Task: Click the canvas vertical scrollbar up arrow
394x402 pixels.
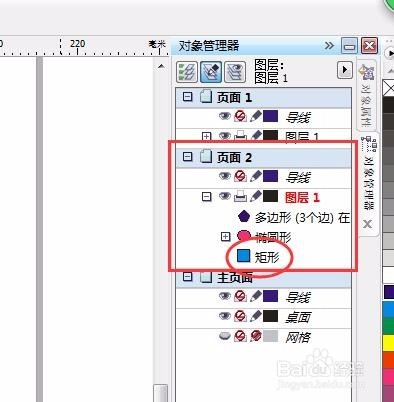Action: pos(161,66)
